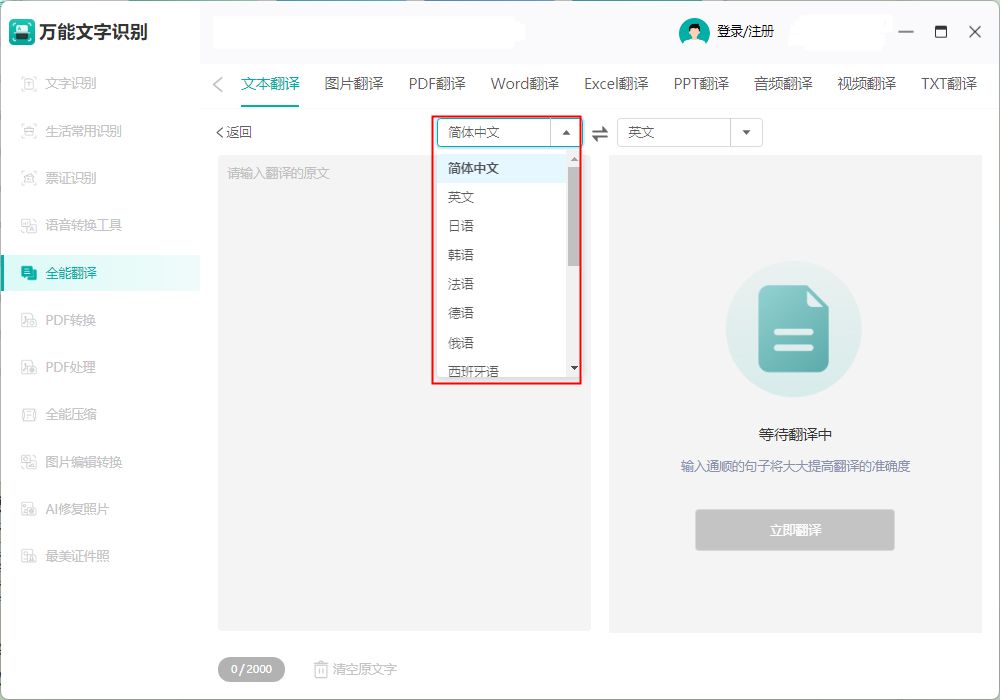The image size is (1000, 700).
Task: Switch to the TXT翻译 tab
Action: click(x=948, y=84)
